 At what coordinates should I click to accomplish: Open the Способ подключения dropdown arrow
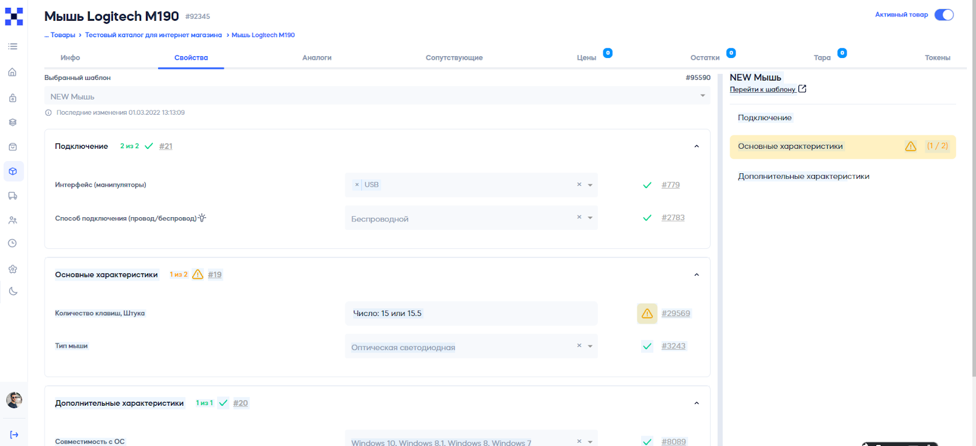[x=590, y=218]
